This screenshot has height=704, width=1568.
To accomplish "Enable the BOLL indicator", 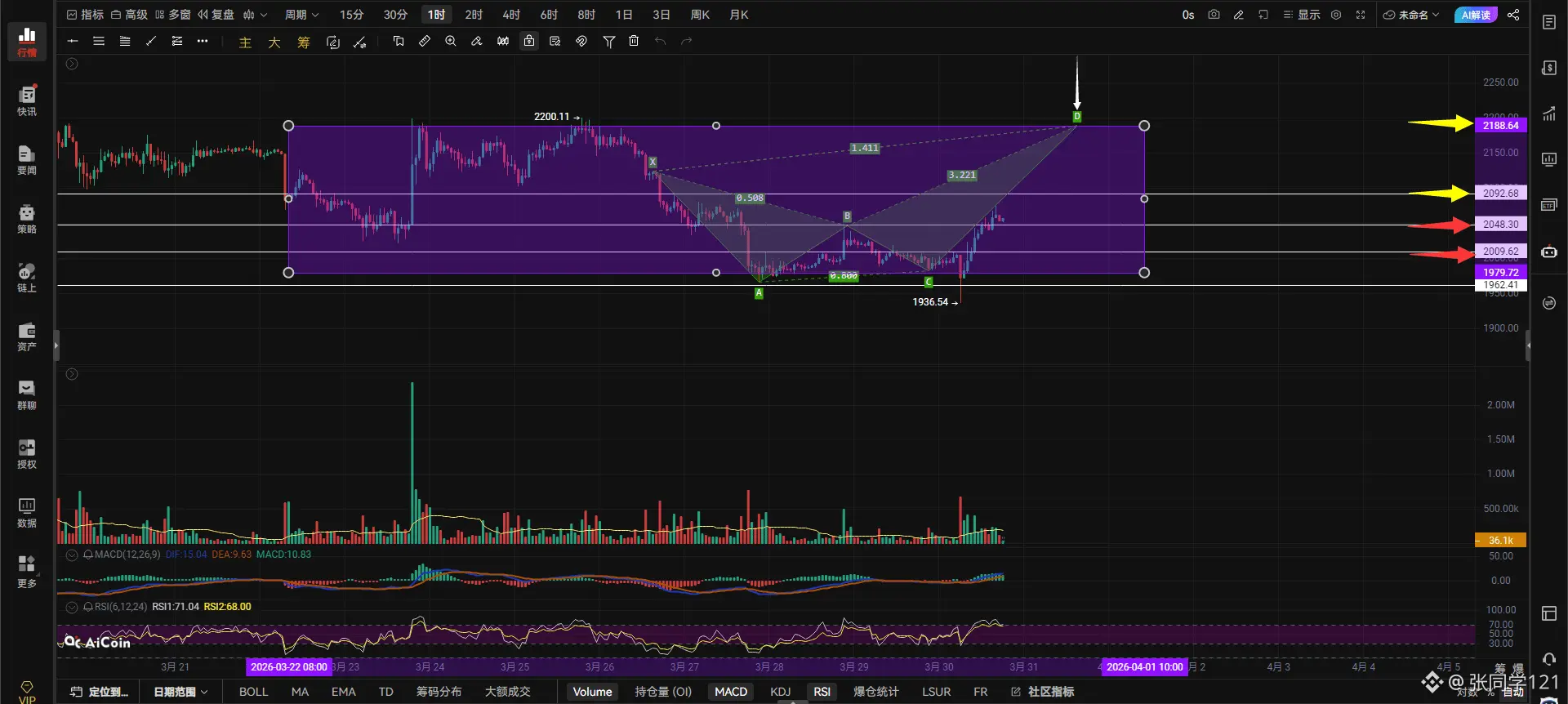I will (x=253, y=692).
